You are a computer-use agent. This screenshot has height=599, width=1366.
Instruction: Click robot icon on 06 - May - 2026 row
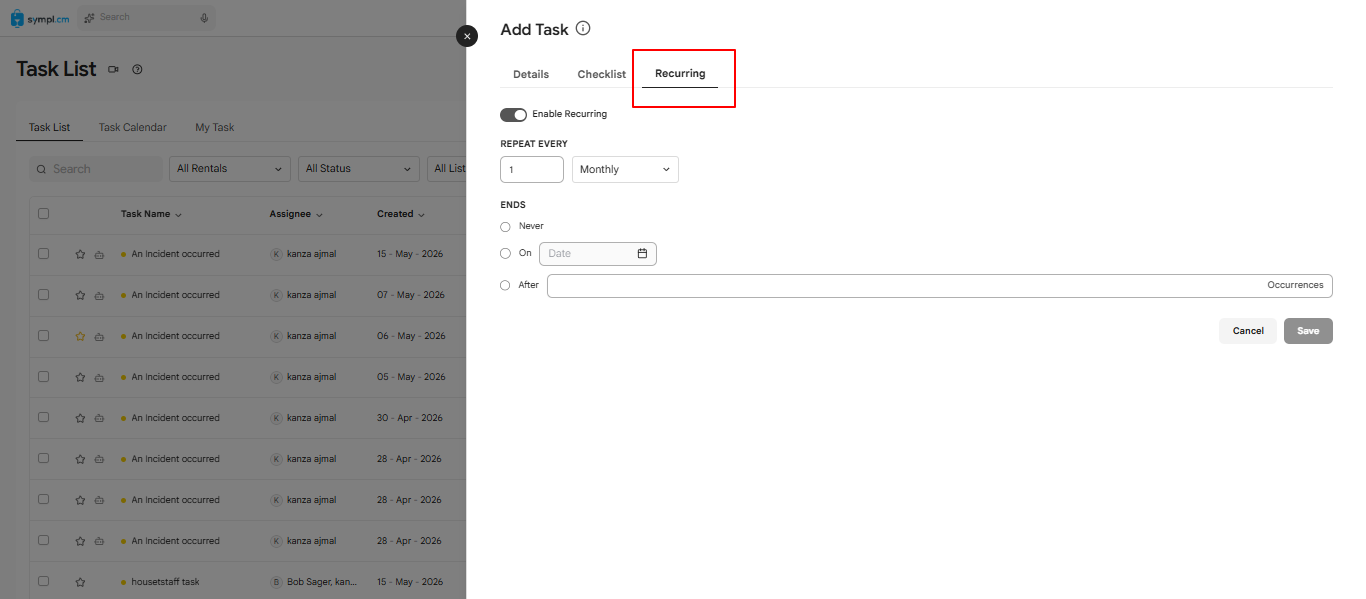[99, 336]
